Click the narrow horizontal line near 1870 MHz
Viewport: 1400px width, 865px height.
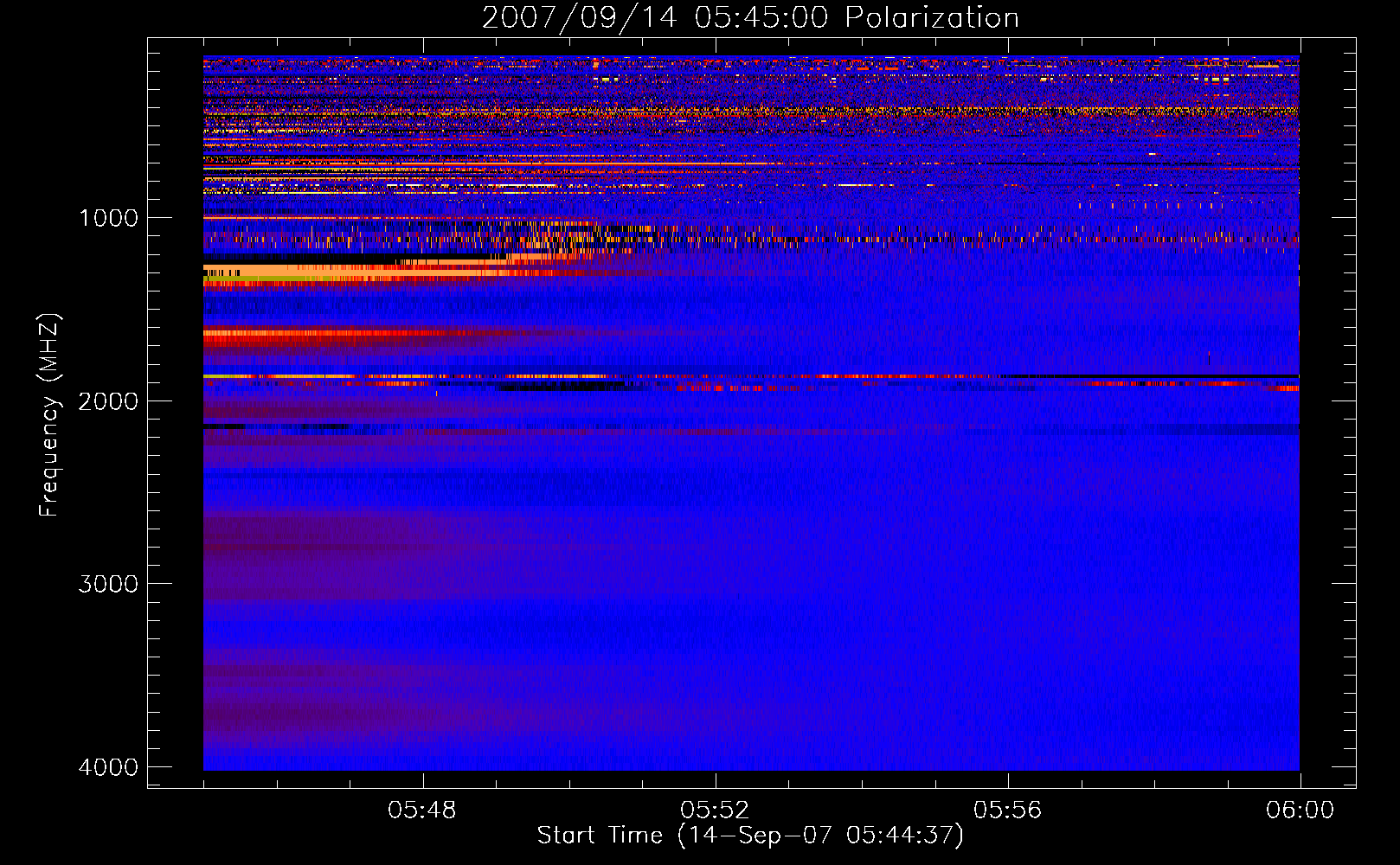(751, 376)
